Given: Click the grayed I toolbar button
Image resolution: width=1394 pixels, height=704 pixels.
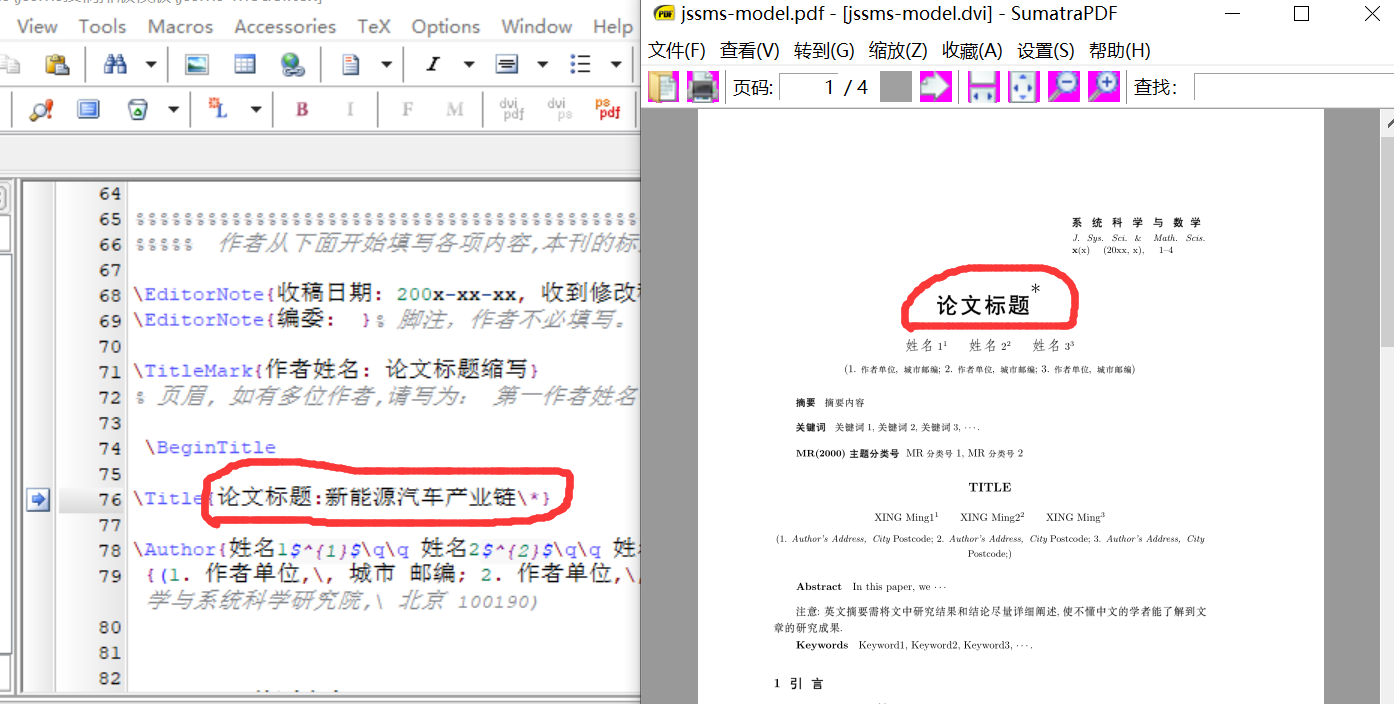Looking at the screenshot, I should pyautogui.click(x=350, y=109).
